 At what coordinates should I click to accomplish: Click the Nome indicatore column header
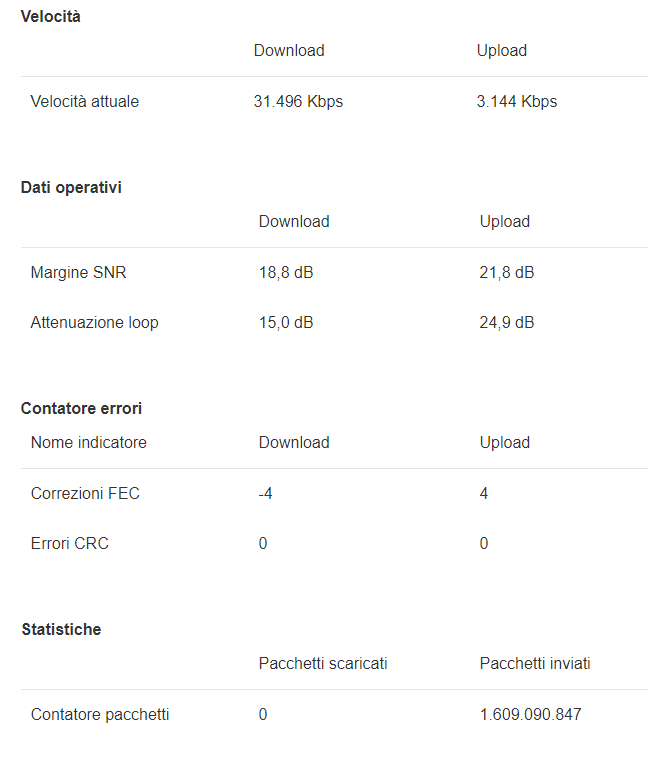pyautogui.click(x=89, y=443)
